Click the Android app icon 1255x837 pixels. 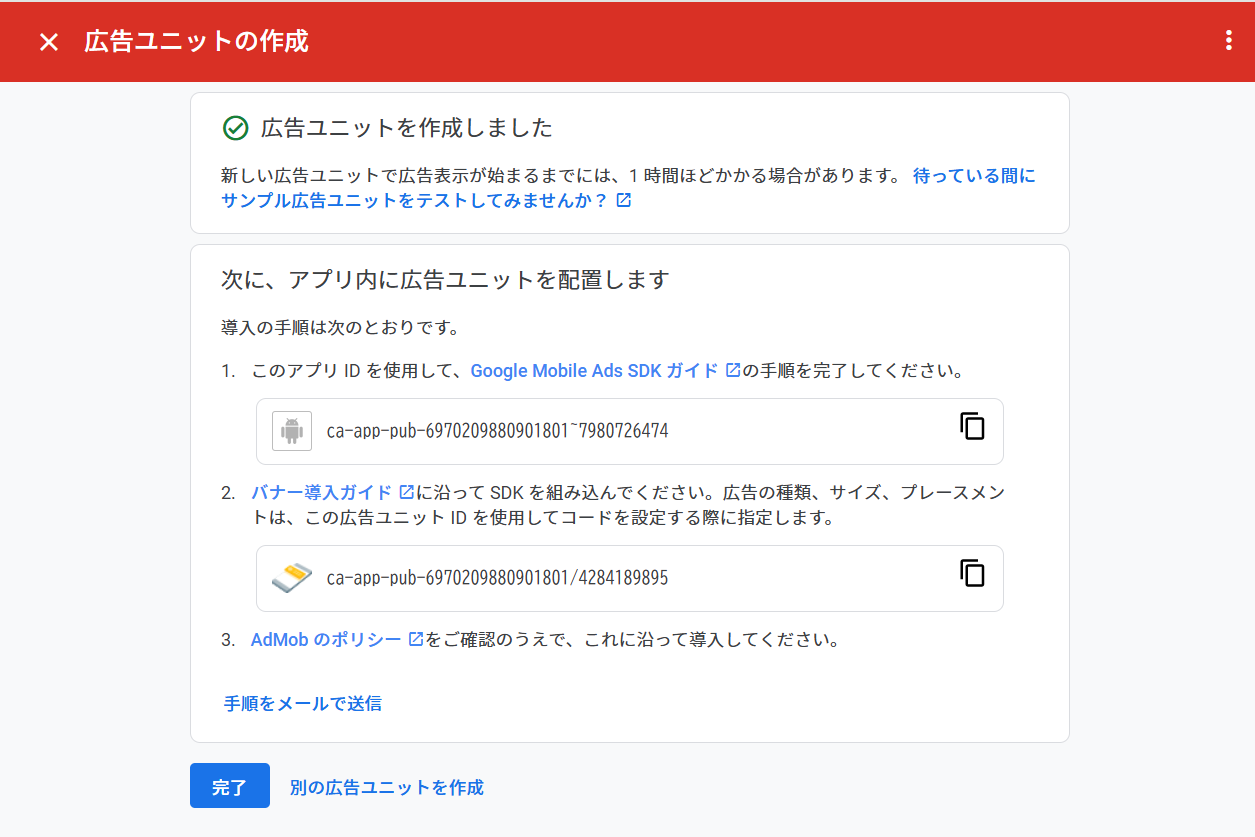pyautogui.click(x=292, y=431)
